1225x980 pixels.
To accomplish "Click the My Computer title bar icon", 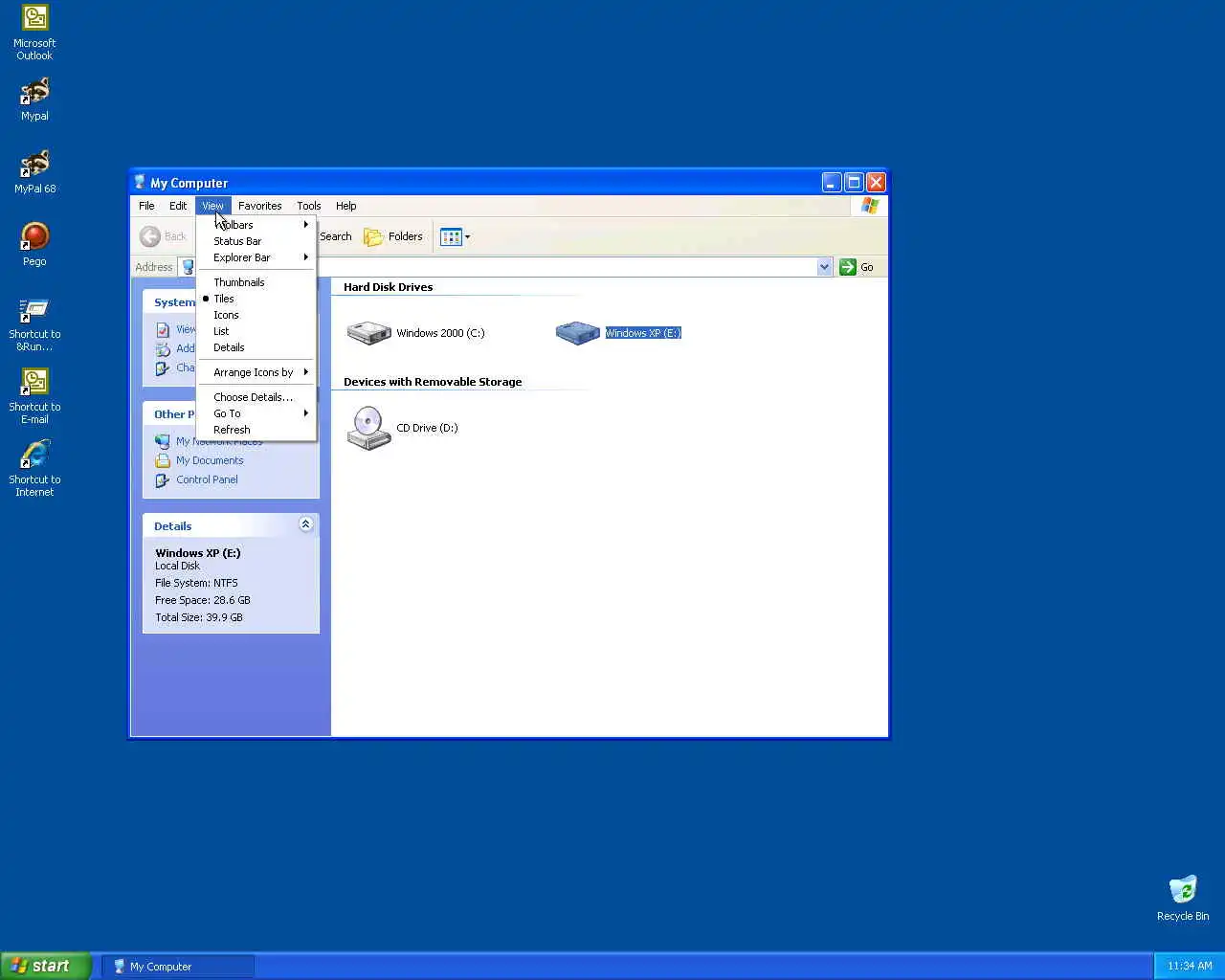I will (x=140, y=183).
